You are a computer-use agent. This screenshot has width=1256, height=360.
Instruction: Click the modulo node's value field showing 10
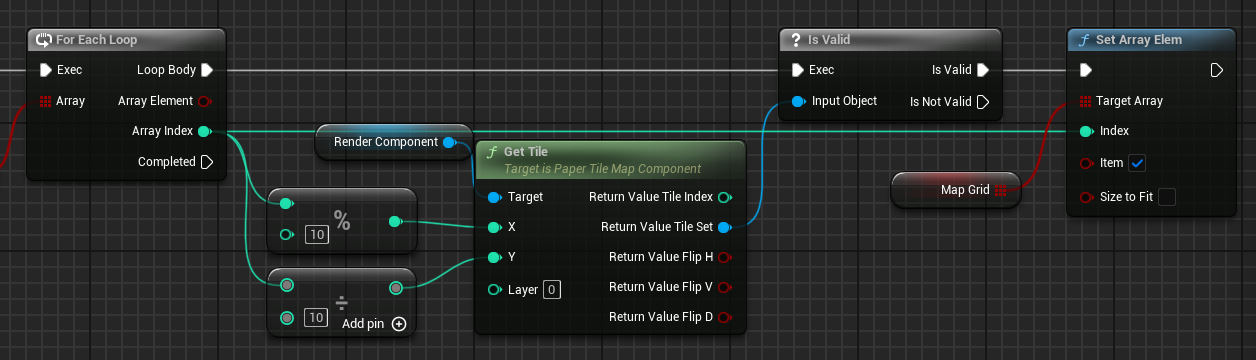point(317,235)
